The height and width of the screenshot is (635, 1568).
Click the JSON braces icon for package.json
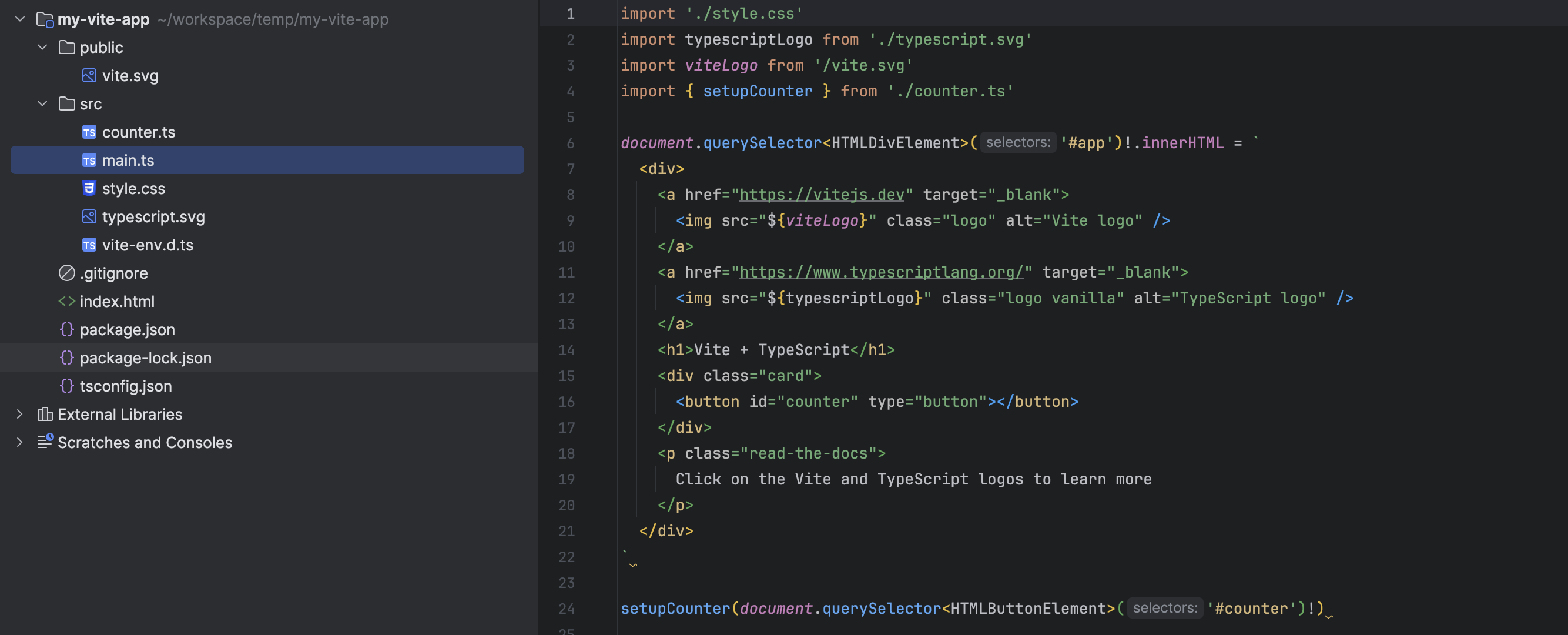(66, 329)
